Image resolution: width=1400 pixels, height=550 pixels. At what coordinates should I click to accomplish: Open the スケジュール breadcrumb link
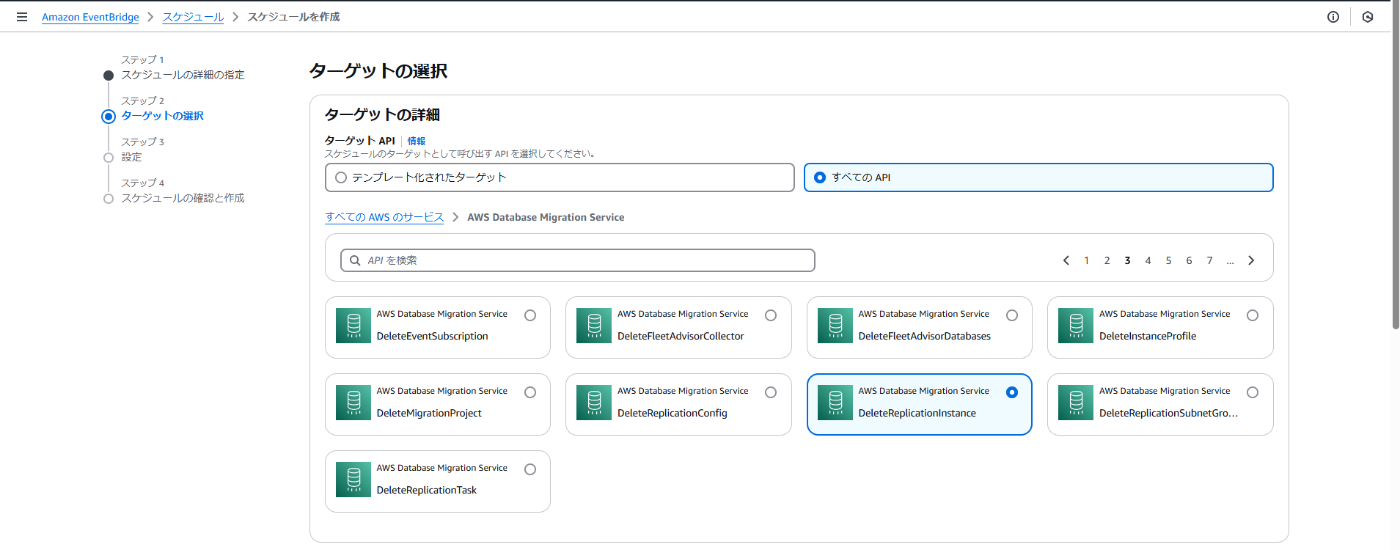pos(193,17)
